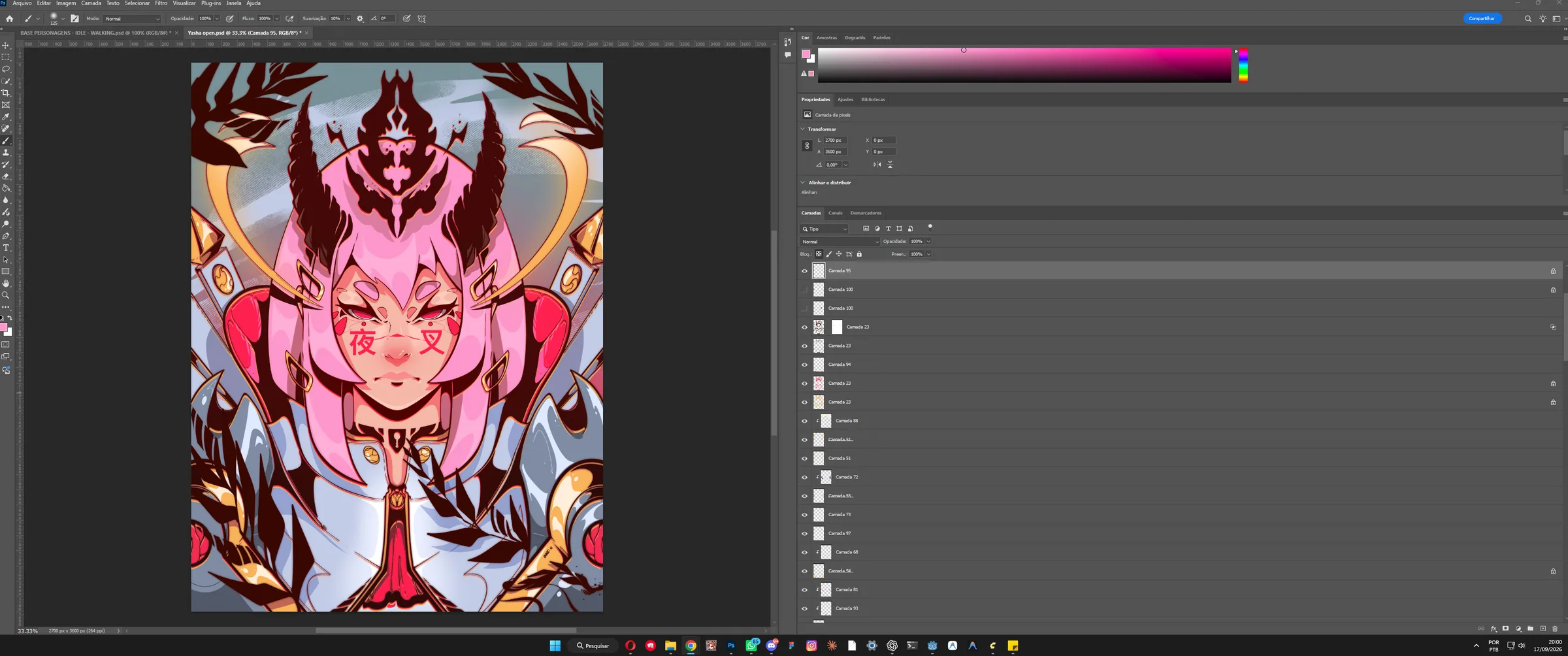Hide layer Camada 95
1568x656 pixels.
(805, 271)
